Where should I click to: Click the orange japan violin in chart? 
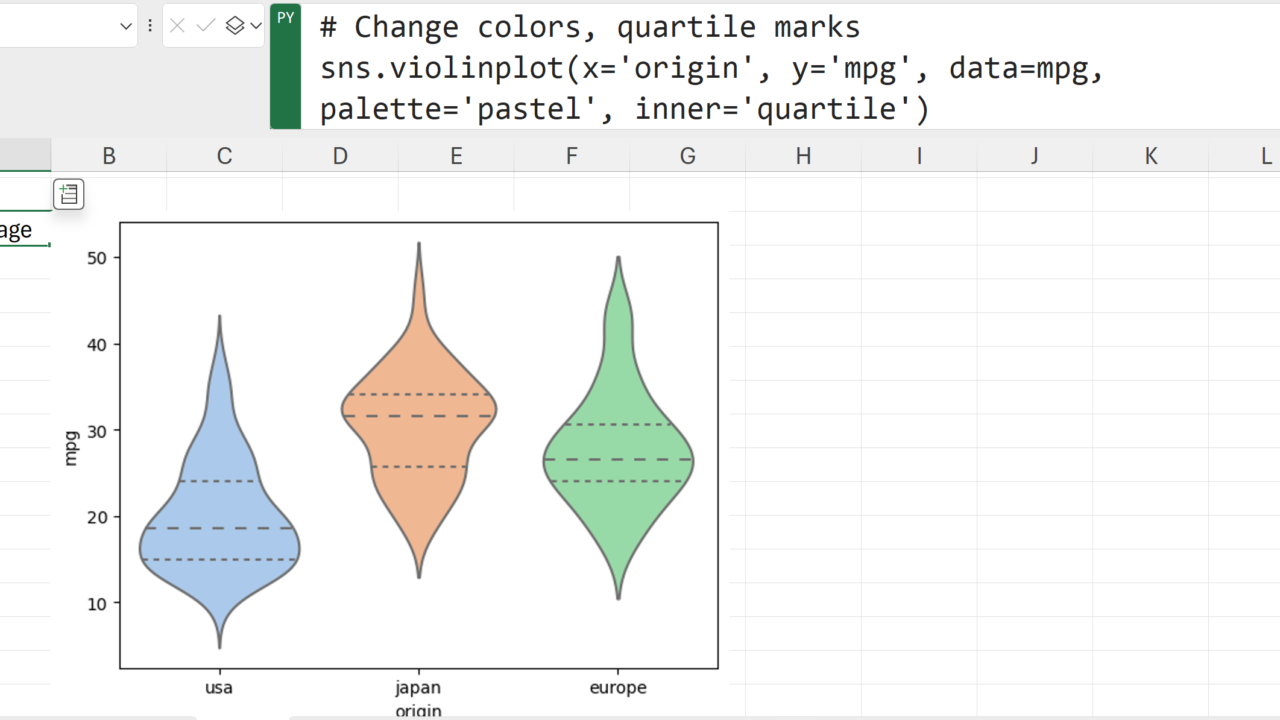(418, 440)
